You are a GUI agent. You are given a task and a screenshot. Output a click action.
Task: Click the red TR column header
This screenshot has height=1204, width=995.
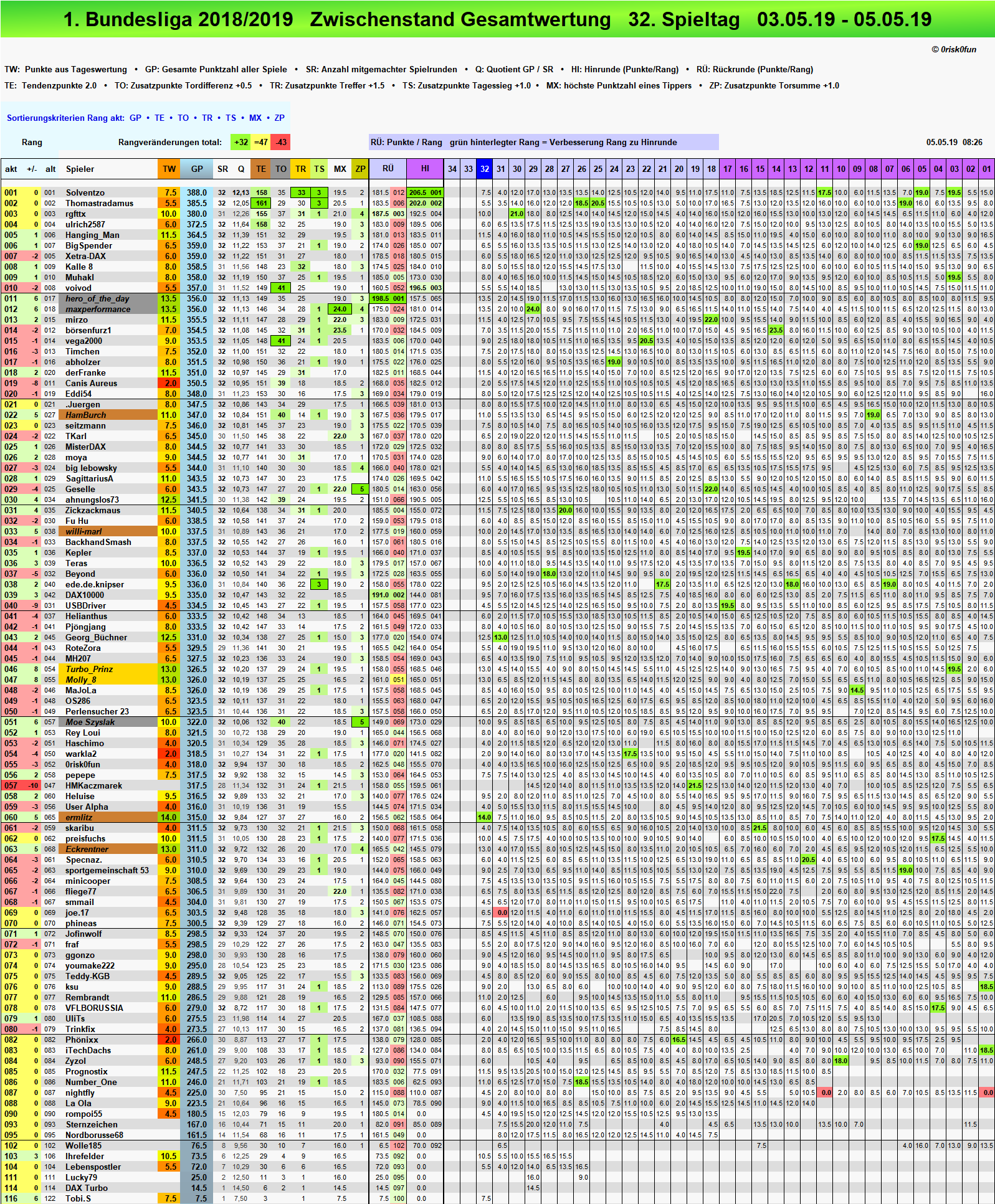301,169
